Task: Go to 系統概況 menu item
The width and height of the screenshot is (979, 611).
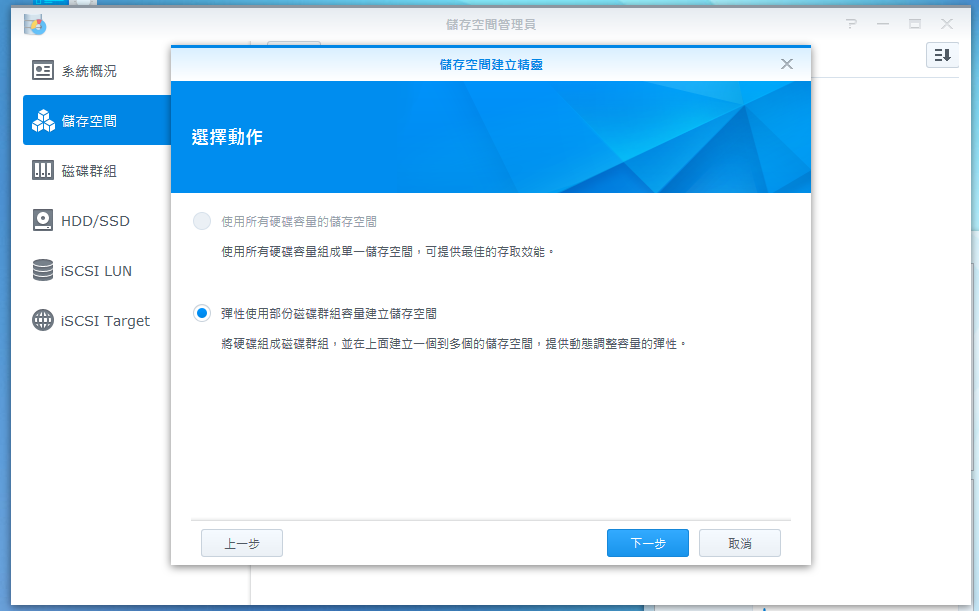Action: click(89, 71)
